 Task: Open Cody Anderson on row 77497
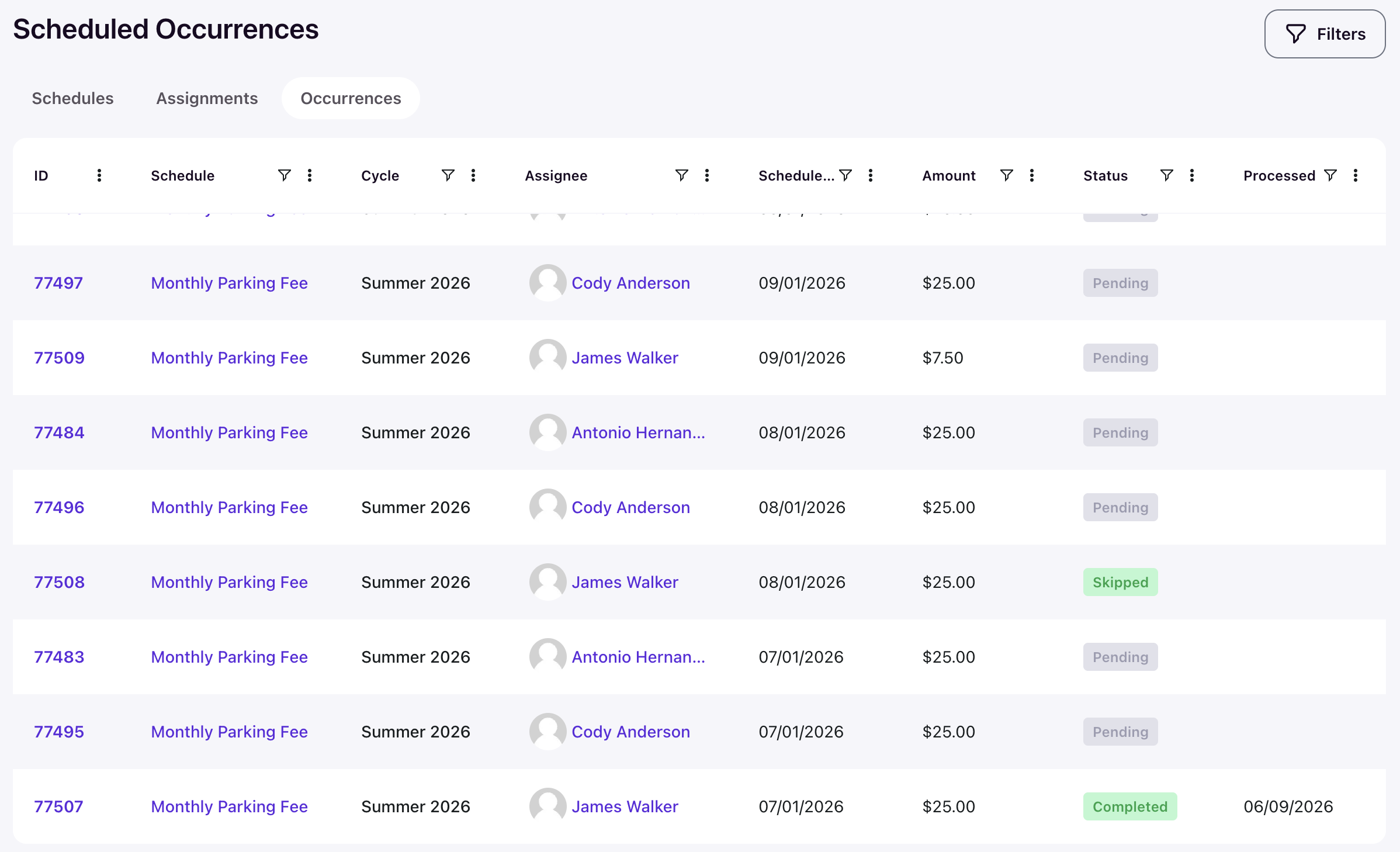click(x=630, y=283)
